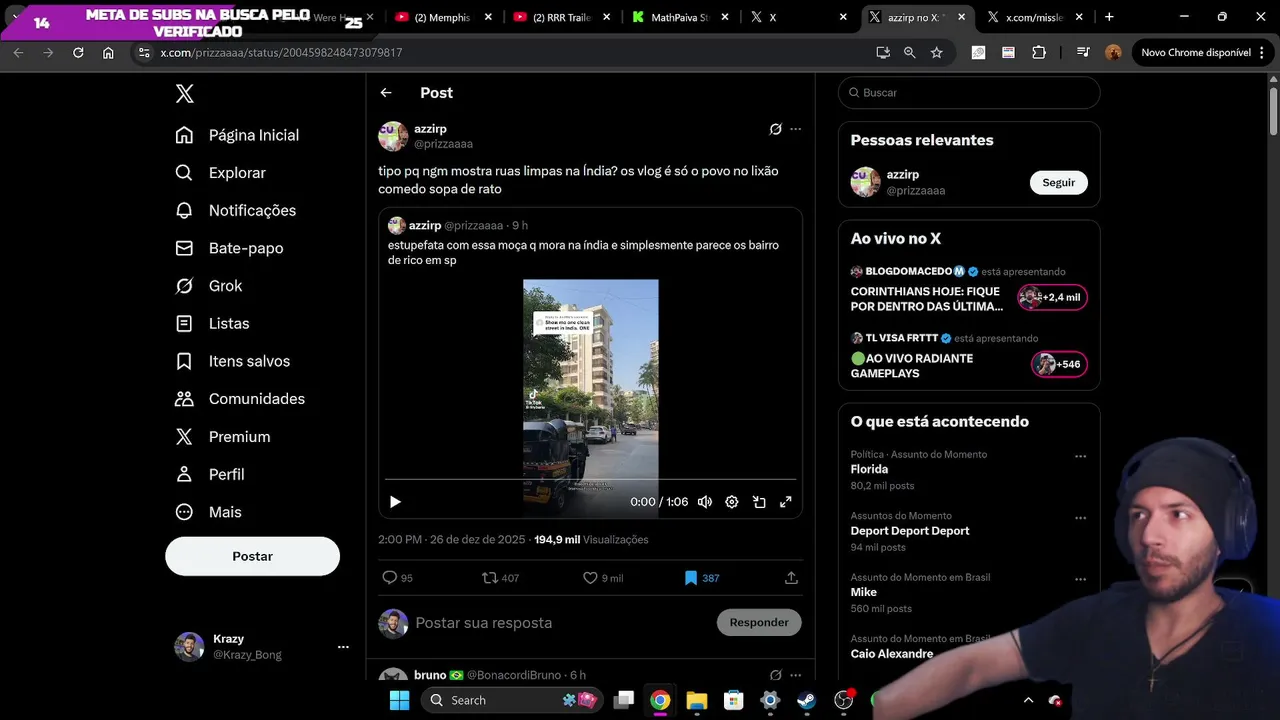Screen dimensions: 1280x720
Task: Open Página Inicial in sidebar
Action: coord(237,135)
